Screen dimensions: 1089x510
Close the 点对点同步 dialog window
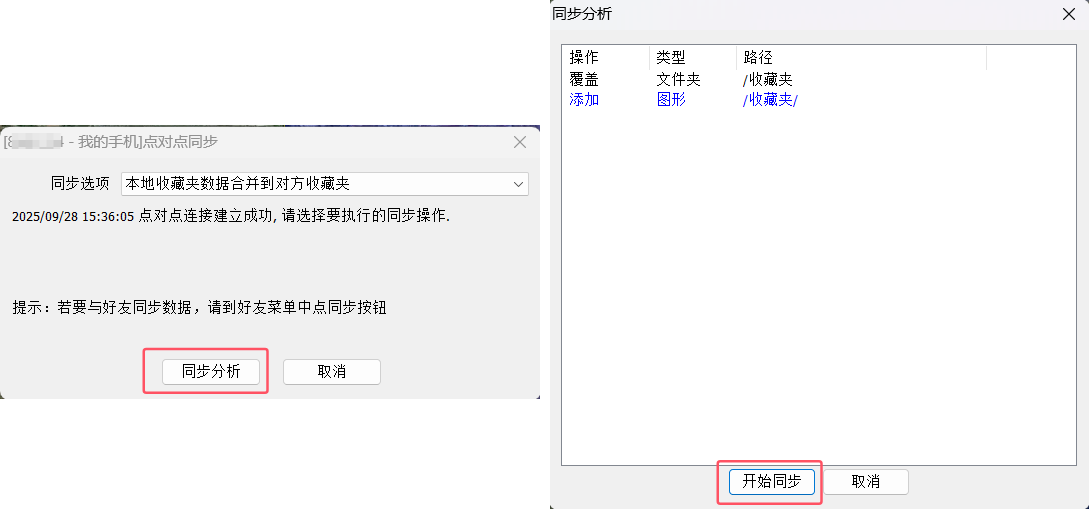519,142
